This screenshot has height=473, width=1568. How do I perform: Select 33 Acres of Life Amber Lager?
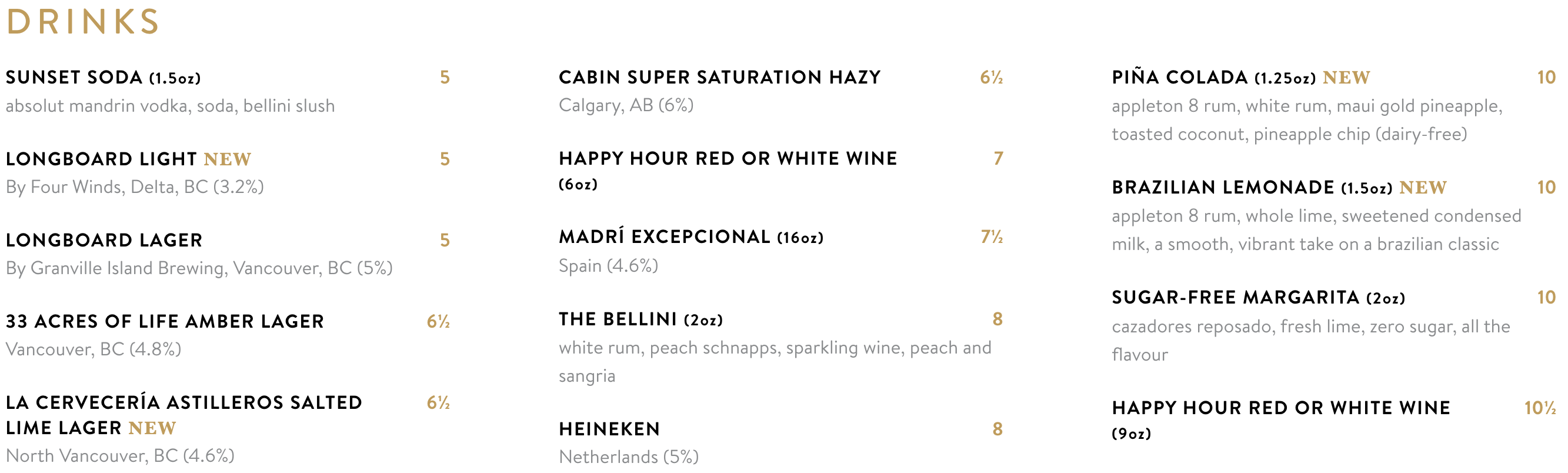coord(165,321)
